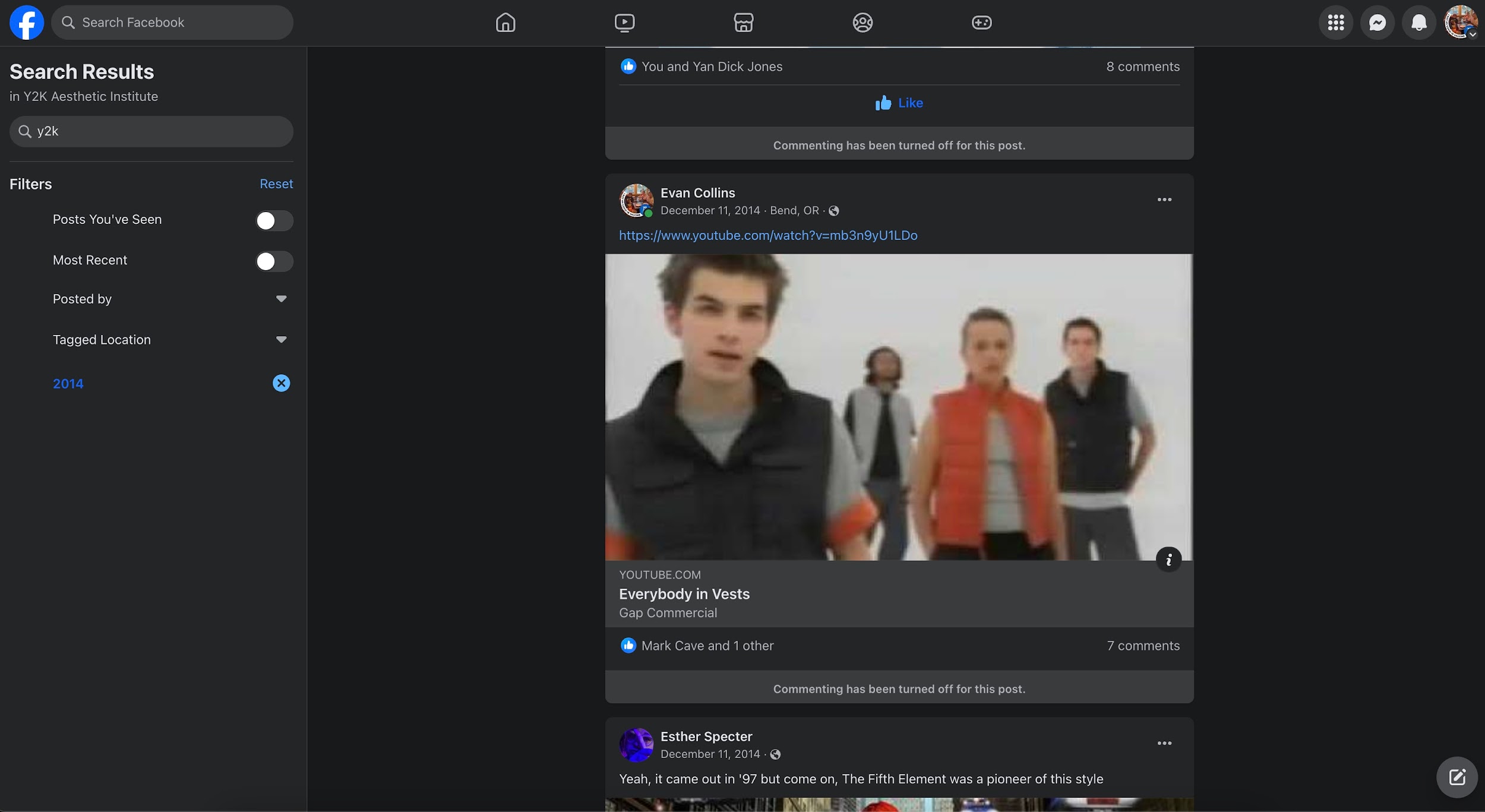Open the Gaming controller icon
Screen dimensions: 1485x812
(x=981, y=23)
